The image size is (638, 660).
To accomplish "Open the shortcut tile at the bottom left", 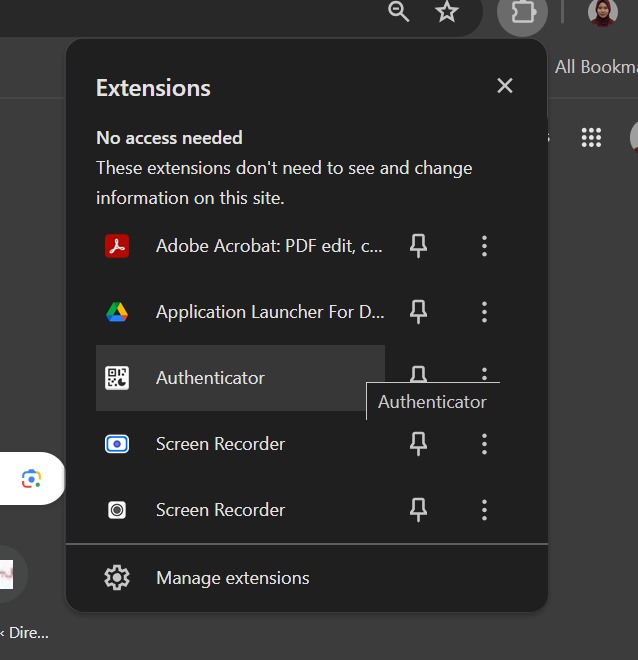I will point(8,575).
